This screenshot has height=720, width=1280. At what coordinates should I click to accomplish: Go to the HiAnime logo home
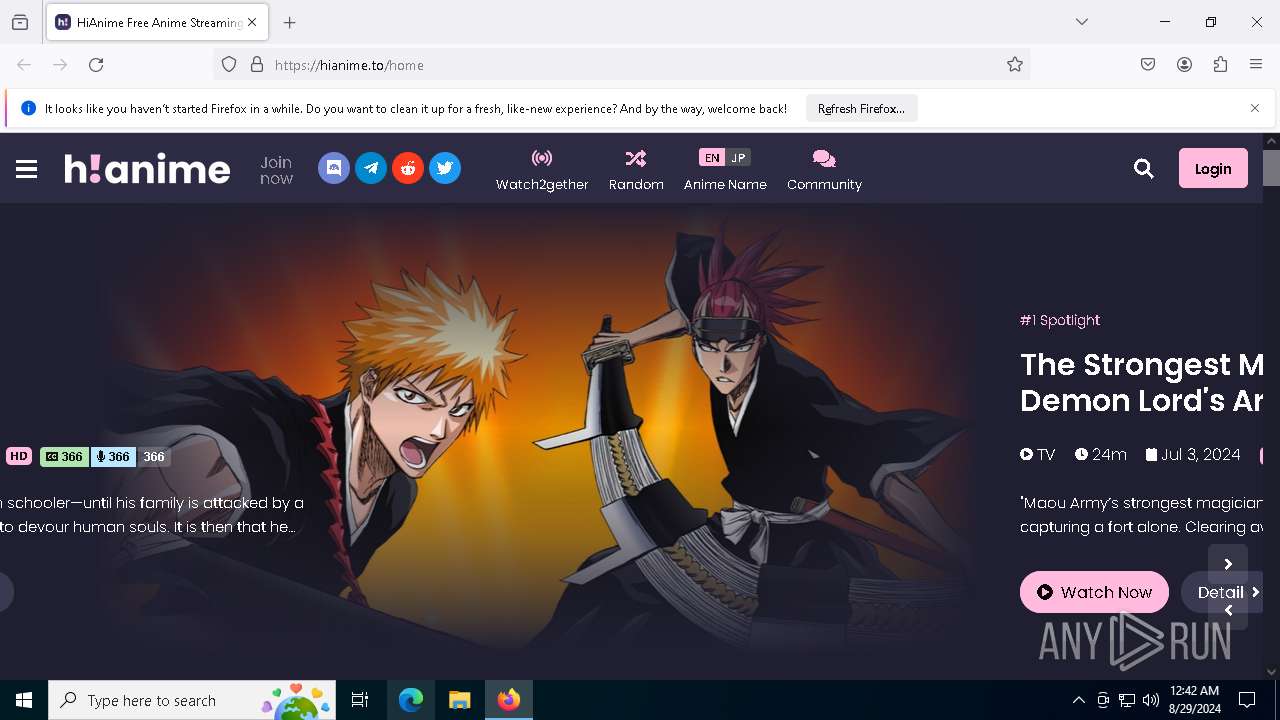[x=147, y=169]
